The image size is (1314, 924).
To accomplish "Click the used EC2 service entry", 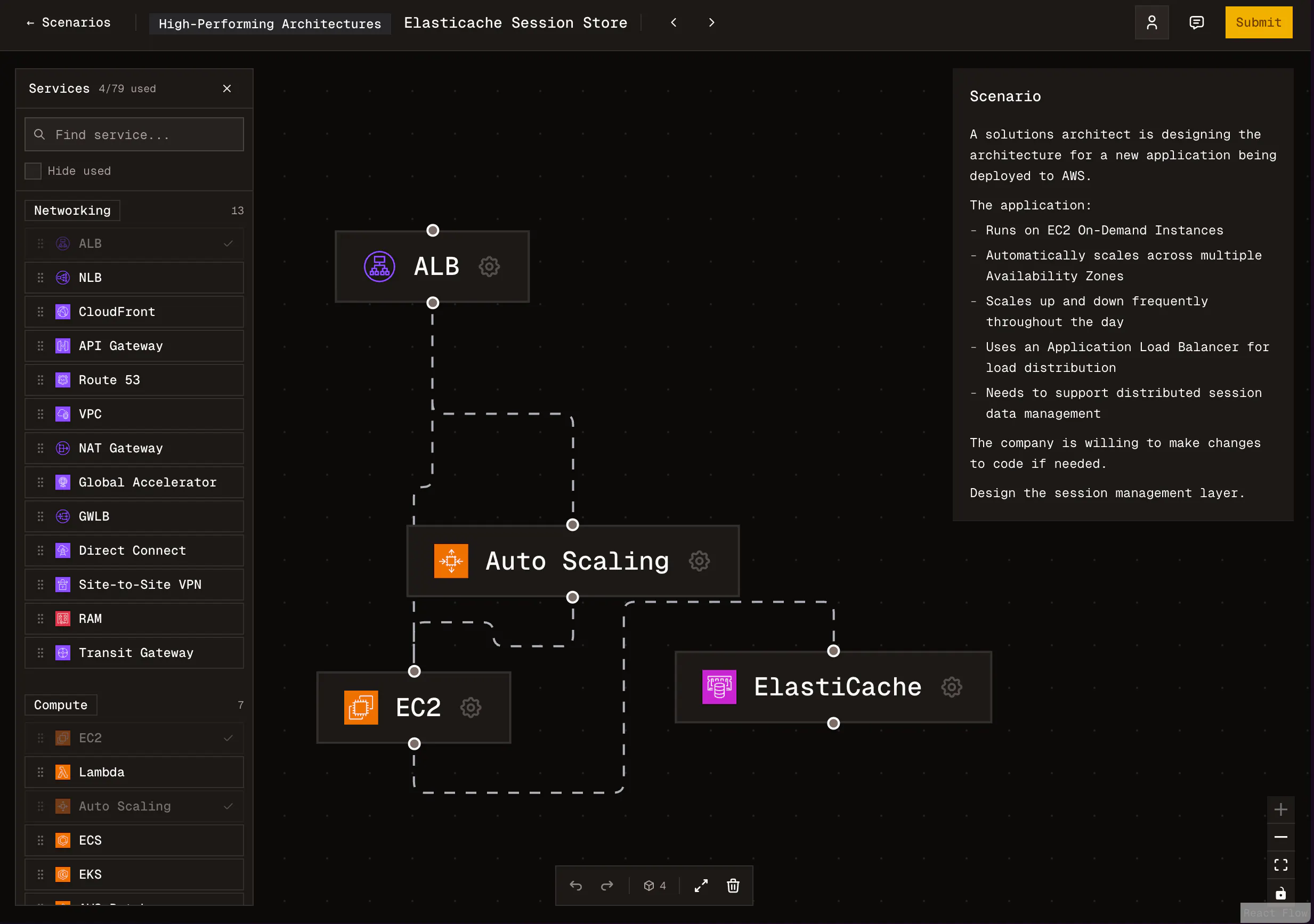I will click(134, 738).
